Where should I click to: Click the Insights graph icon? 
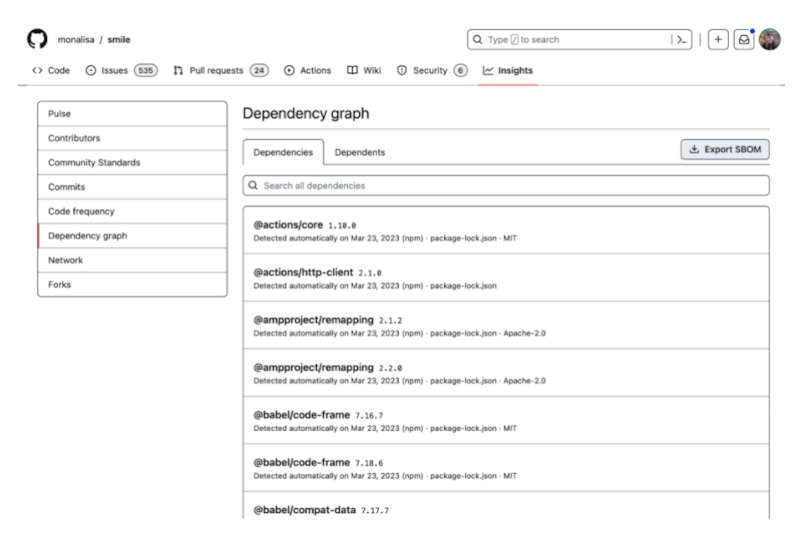(488, 70)
